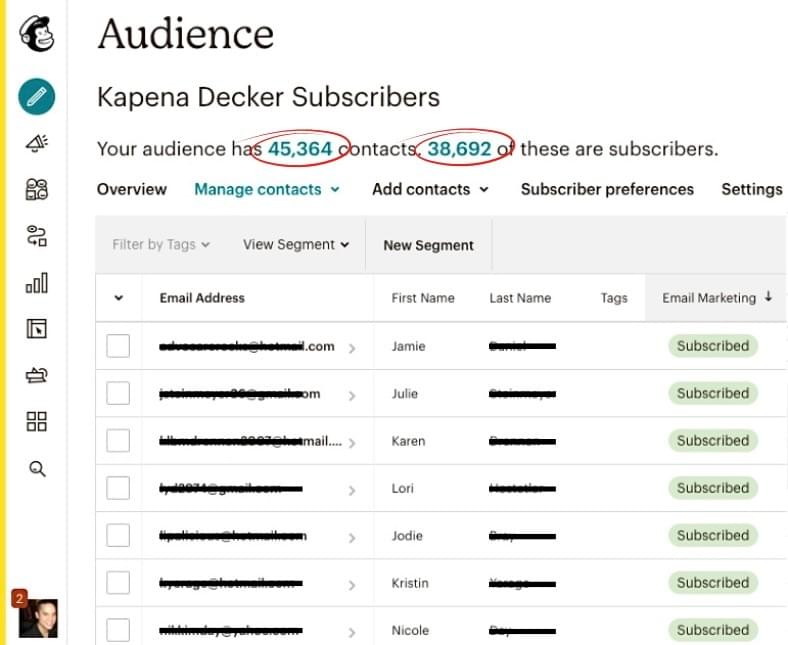Switch to the Overview tab
788x645 pixels.
click(x=131, y=189)
